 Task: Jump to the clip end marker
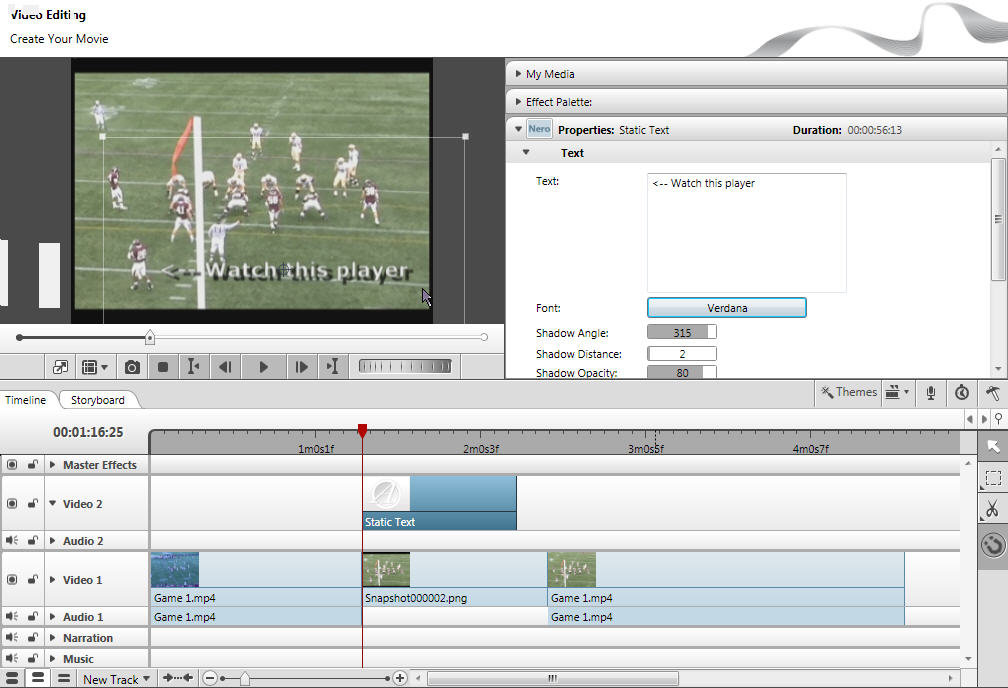pos(332,367)
